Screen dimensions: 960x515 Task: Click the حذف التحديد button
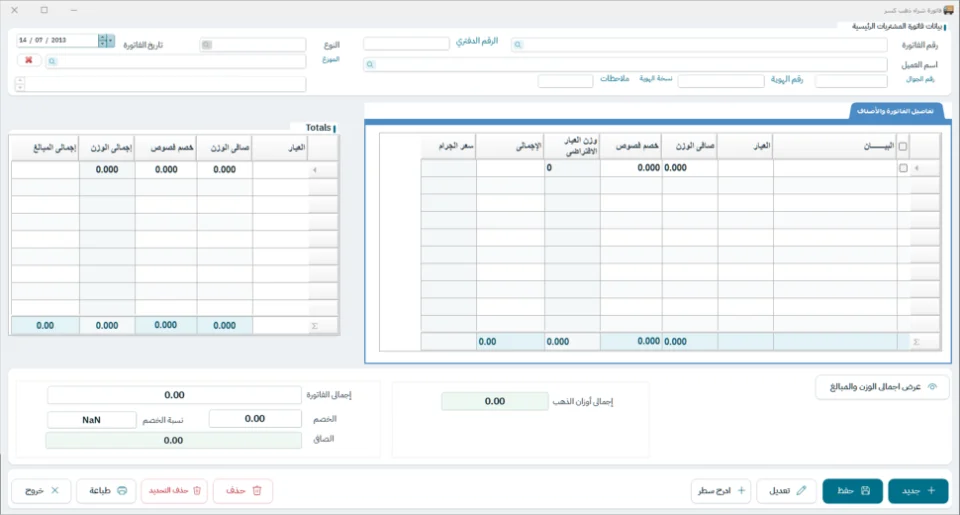[174, 491]
